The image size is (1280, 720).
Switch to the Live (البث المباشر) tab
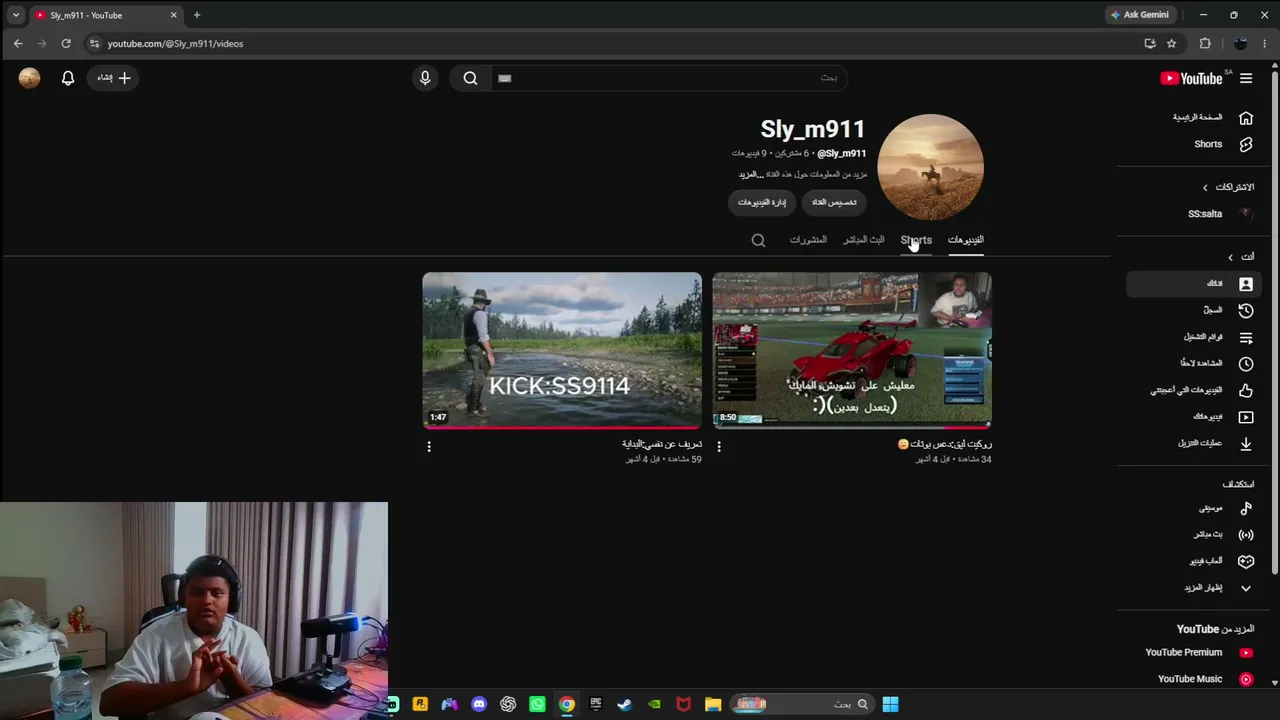tap(863, 240)
